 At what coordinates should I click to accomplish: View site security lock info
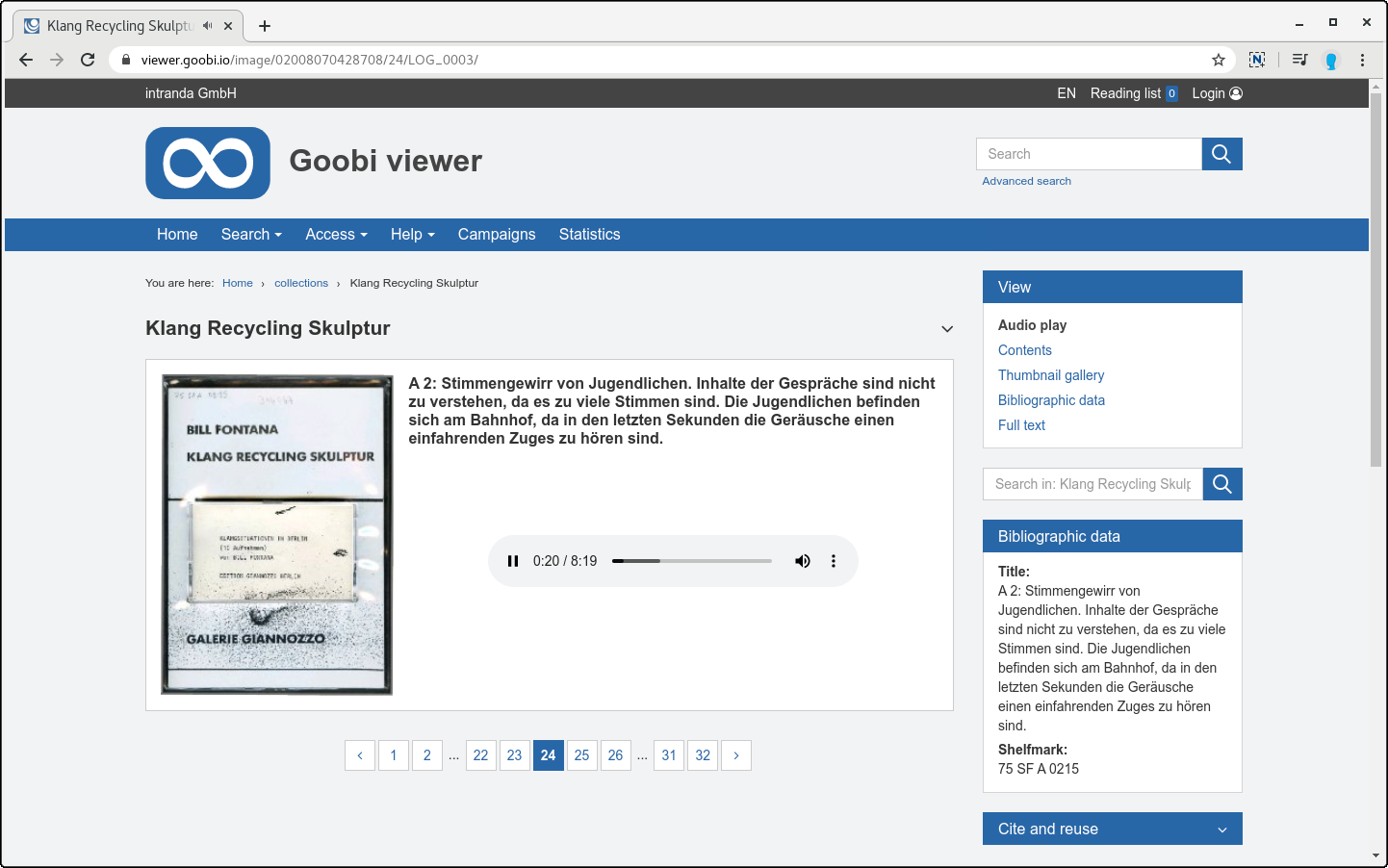tap(125, 60)
